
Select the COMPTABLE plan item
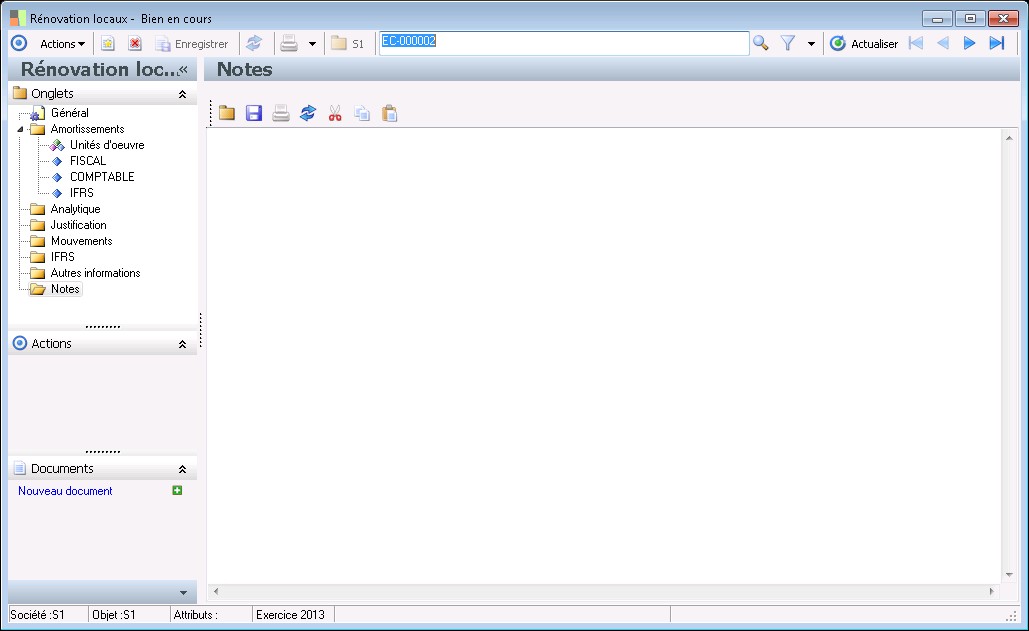[x=102, y=177]
